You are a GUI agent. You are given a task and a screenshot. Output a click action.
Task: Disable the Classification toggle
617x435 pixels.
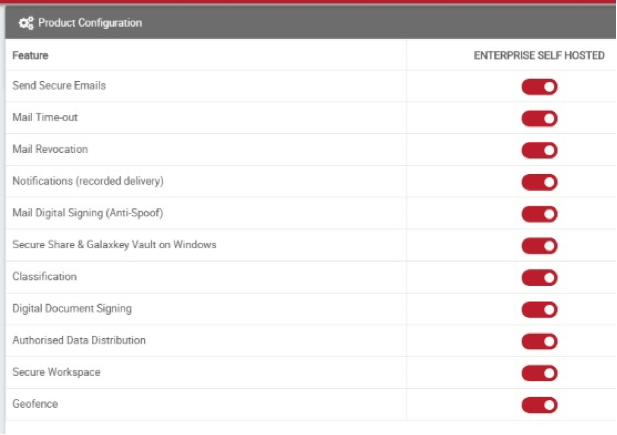tap(539, 278)
